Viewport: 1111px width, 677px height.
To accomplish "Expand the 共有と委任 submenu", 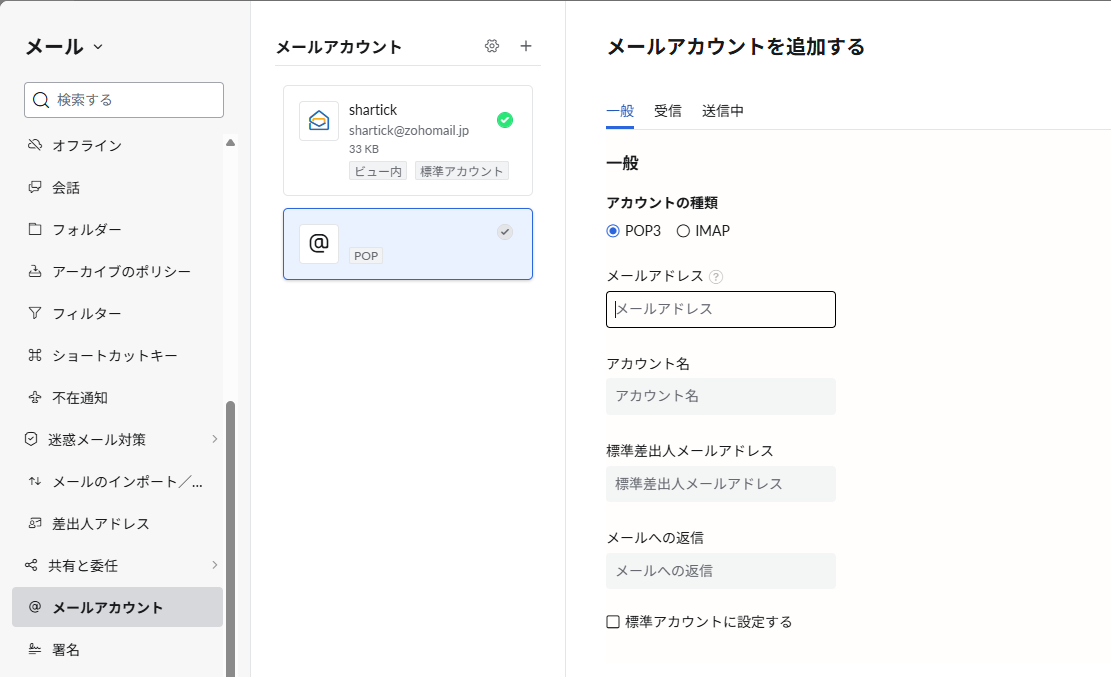I will (x=214, y=565).
